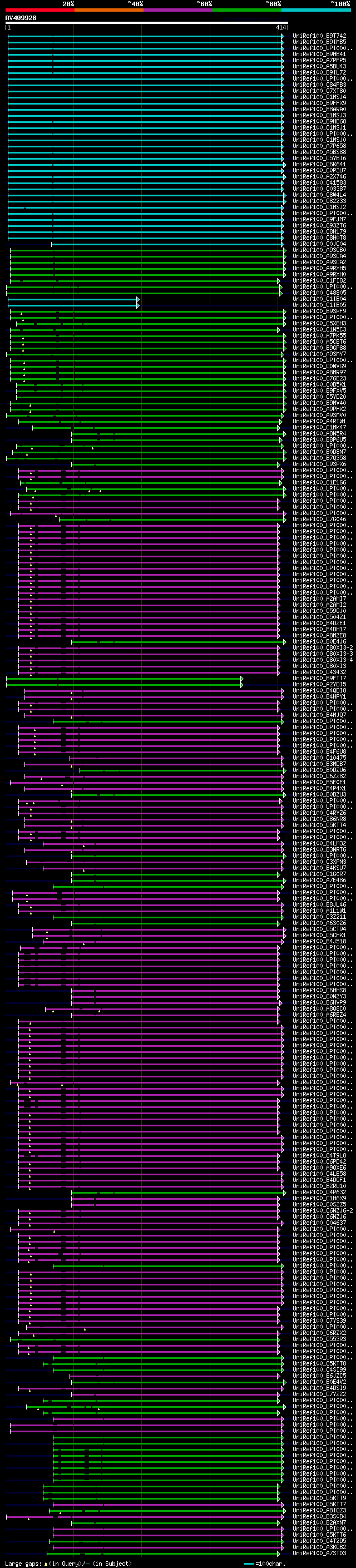Click the green ~80% identity color band
This screenshot has width=356, height=1568.
[246, 10]
